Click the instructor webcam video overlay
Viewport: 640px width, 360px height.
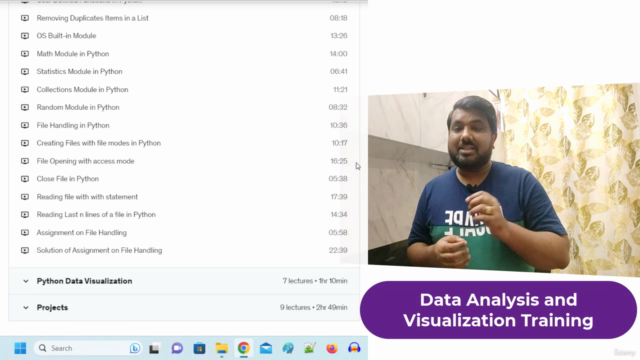pyautogui.click(x=504, y=180)
